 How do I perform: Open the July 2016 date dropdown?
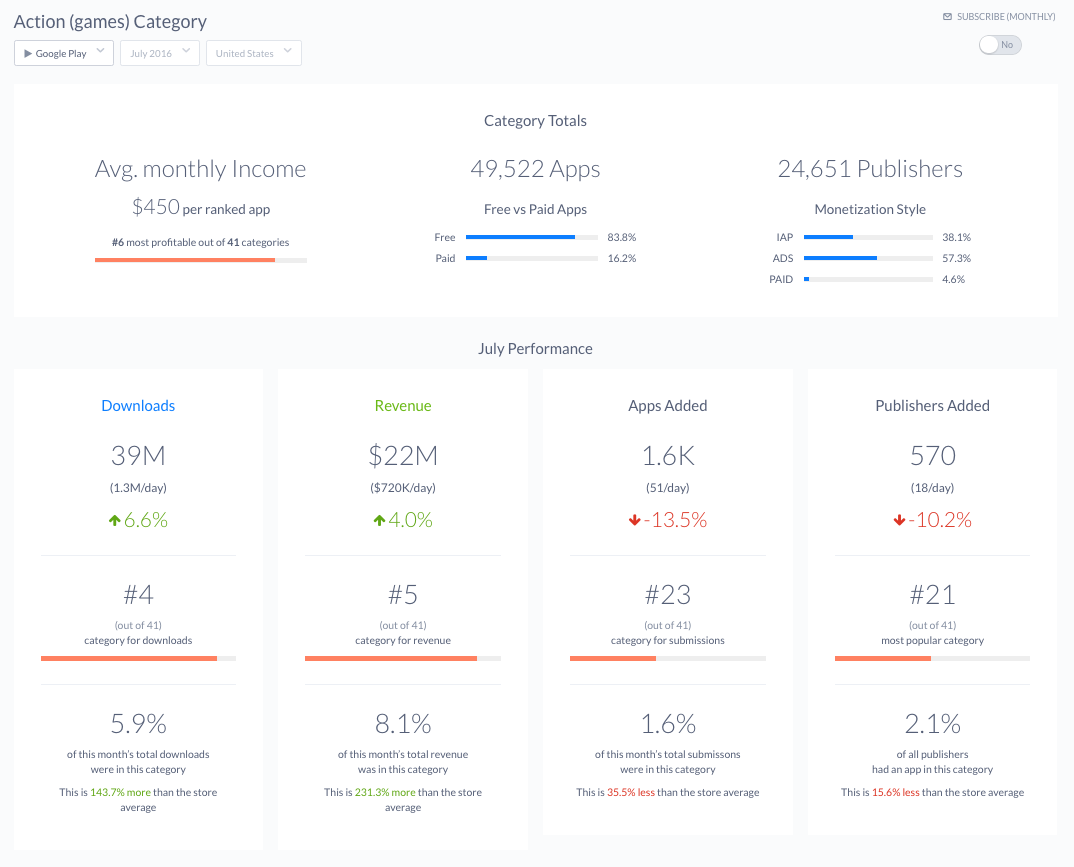159,53
